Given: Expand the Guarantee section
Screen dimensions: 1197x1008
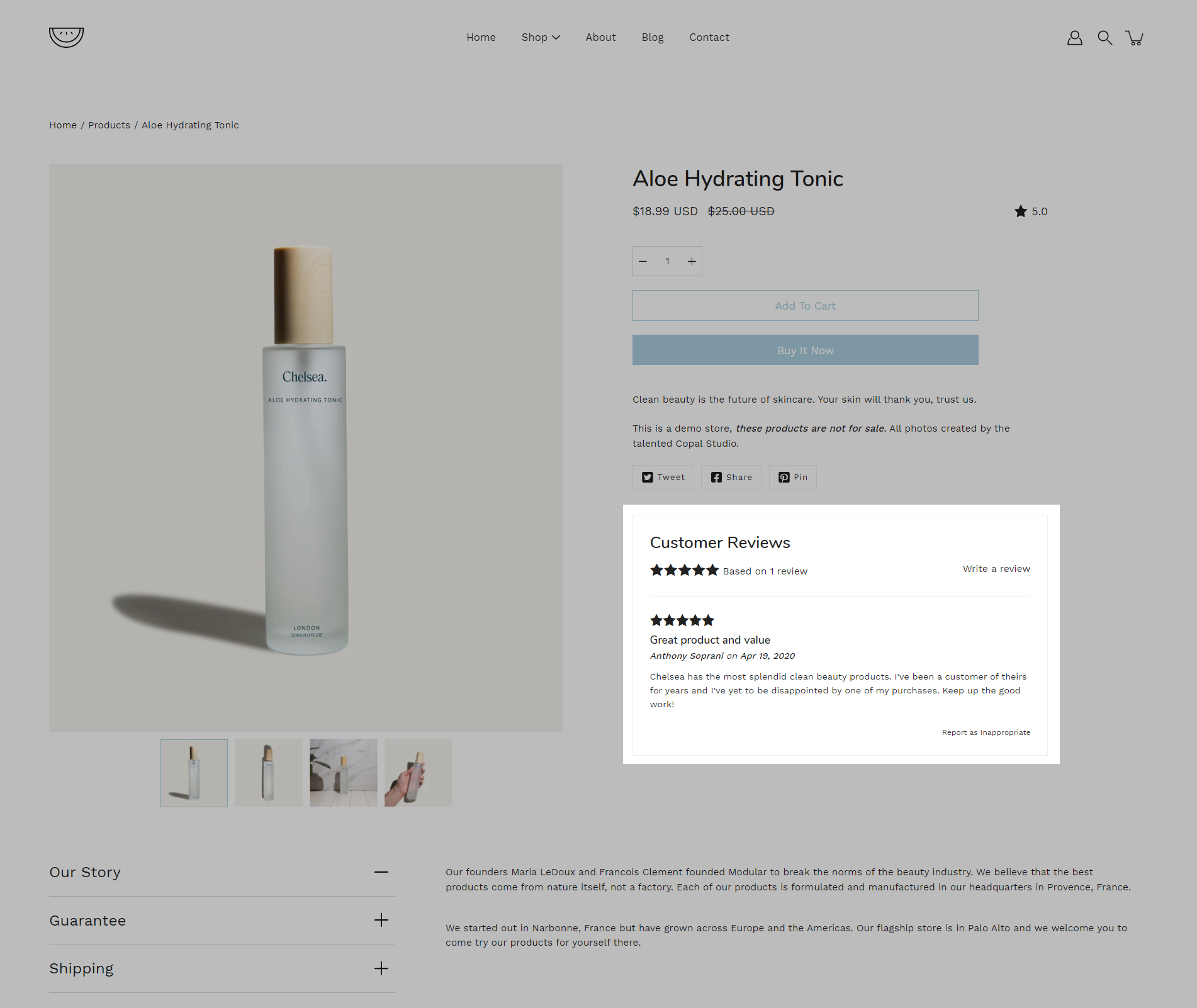Looking at the screenshot, I should pos(381,921).
